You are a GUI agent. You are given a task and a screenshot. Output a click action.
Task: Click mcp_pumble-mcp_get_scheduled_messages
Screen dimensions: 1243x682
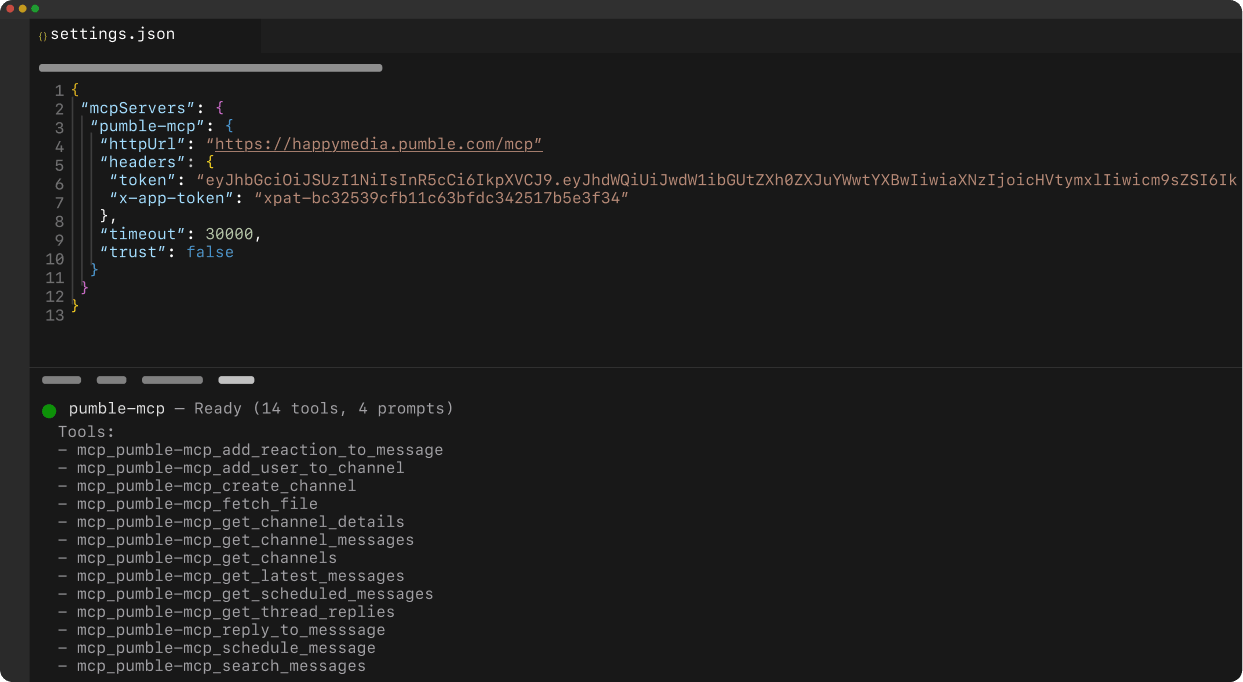(x=255, y=594)
